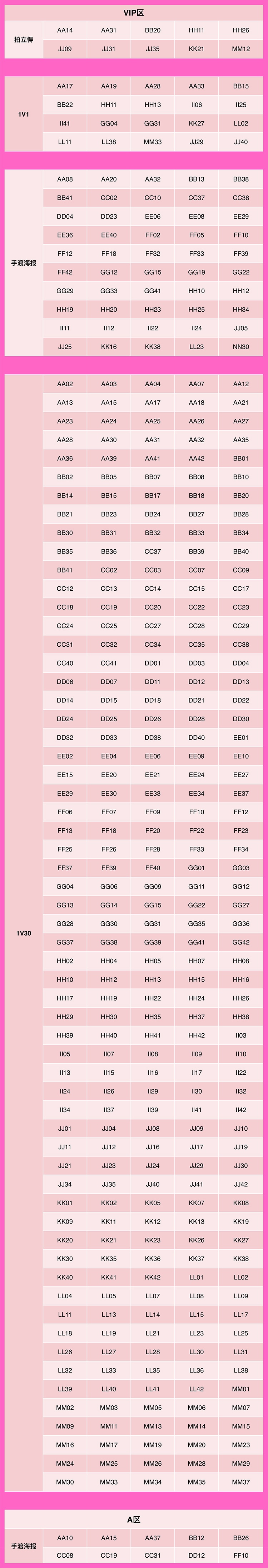Select seat code EE01
268x1568 pixels.
pyautogui.click(x=240, y=738)
